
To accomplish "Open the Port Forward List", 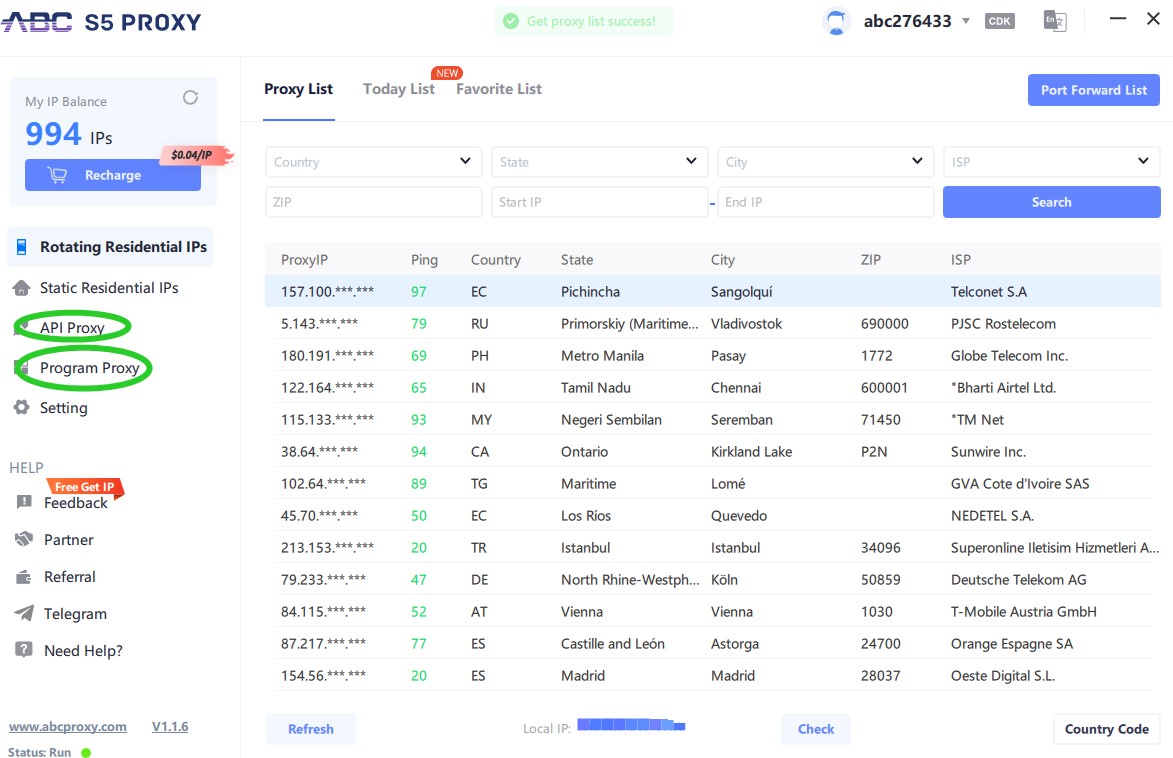I will pyautogui.click(x=1093, y=90).
